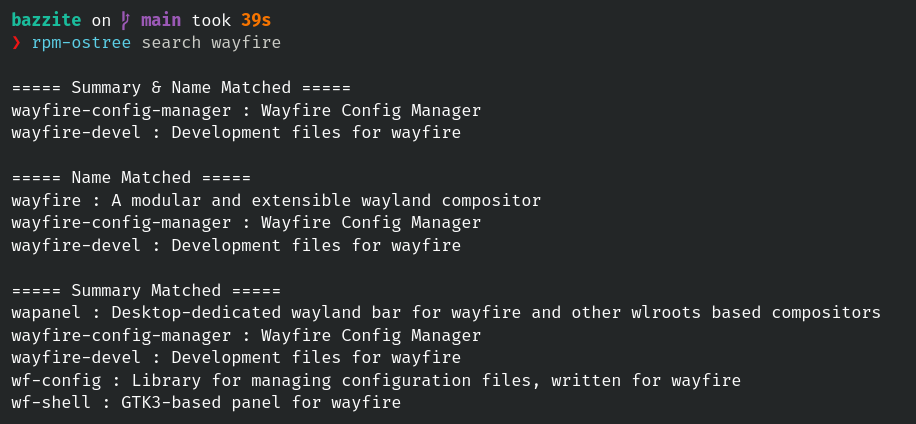The image size is (916, 424).
Task: Select the wapanel package name
Action: (46, 313)
